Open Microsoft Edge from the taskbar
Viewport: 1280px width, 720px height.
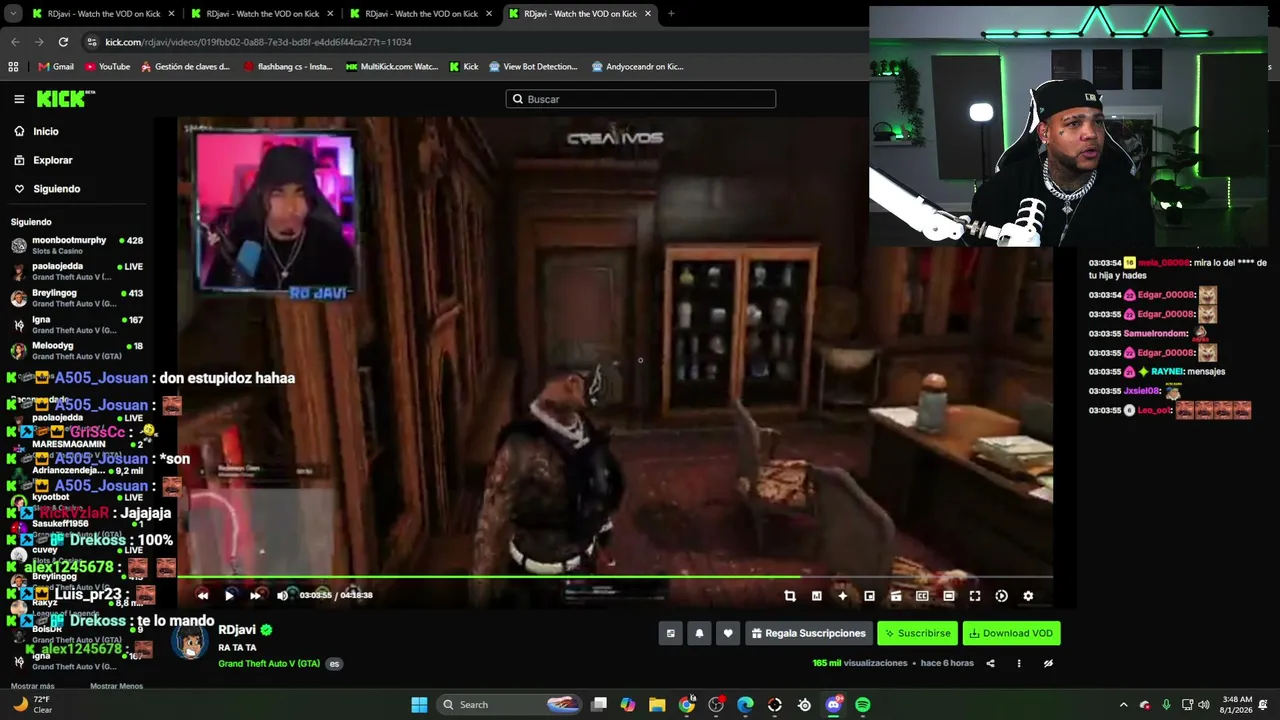[x=745, y=705]
